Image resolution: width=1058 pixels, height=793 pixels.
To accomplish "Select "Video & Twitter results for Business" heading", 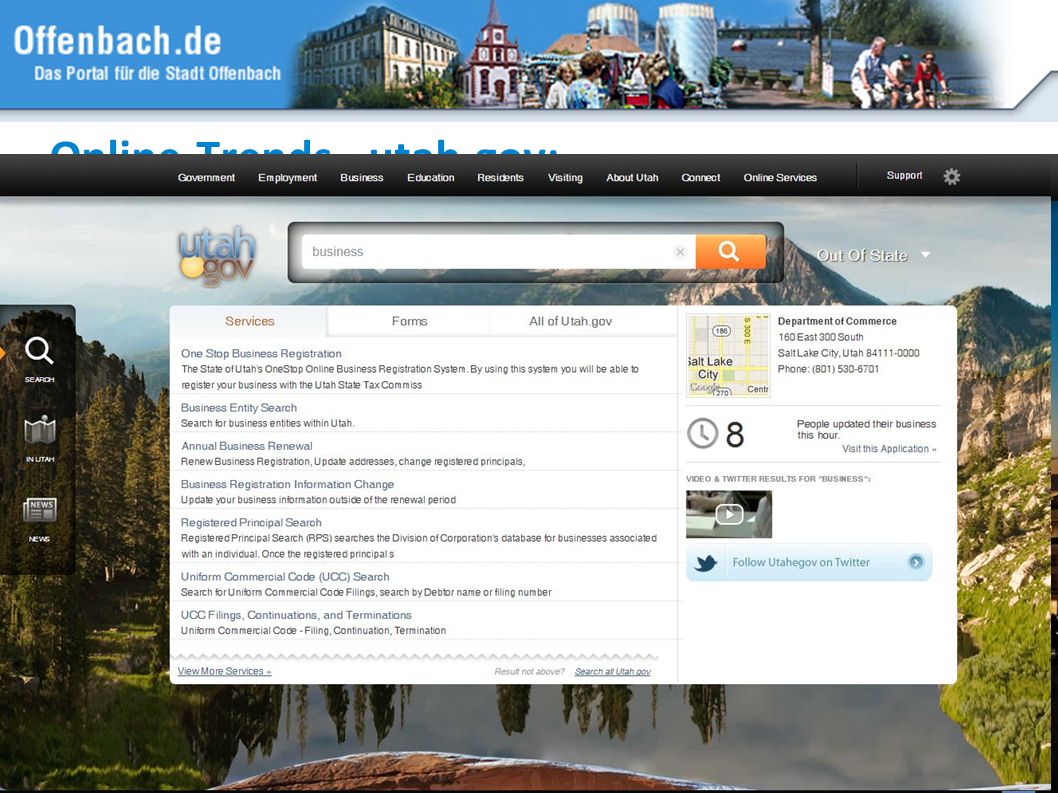I will pos(778,478).
